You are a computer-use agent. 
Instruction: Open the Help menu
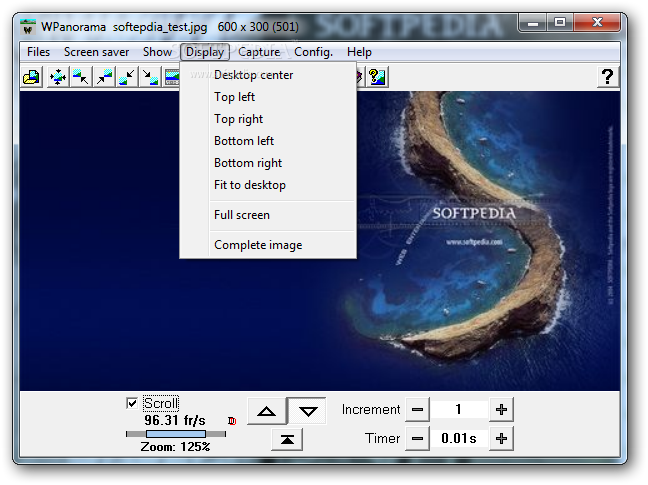point(359,52)
